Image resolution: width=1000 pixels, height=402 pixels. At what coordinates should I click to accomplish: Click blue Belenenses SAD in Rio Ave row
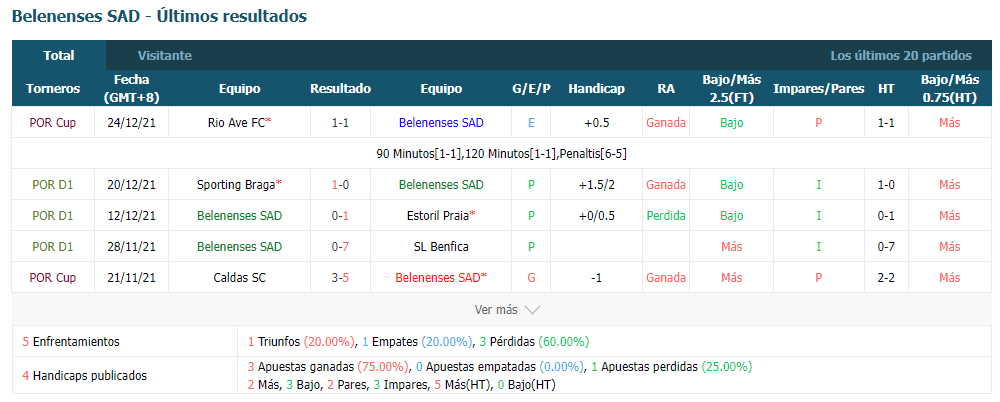(x=441, y=123)
